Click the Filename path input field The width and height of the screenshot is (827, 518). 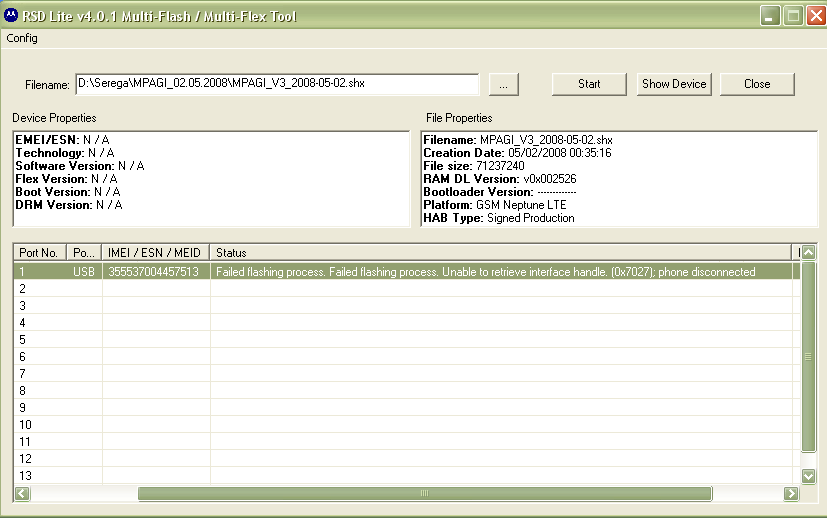277,84
